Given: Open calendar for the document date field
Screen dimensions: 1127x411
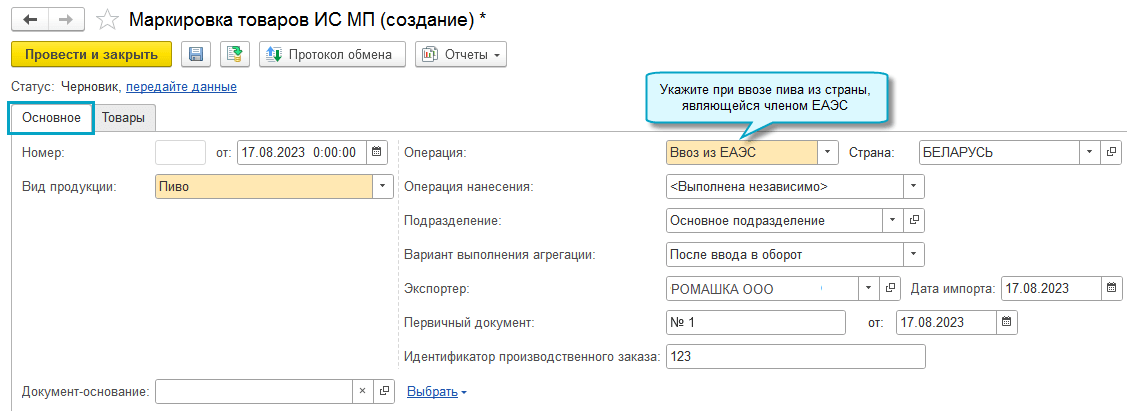Looking at the screenshot, I should click(377, 153).
